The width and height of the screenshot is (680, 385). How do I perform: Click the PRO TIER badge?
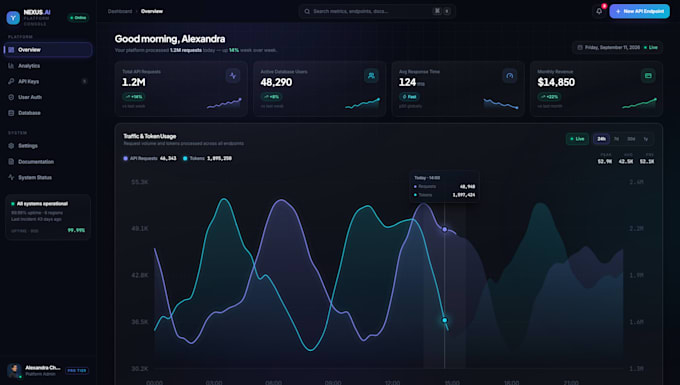[x=77, y=371]
